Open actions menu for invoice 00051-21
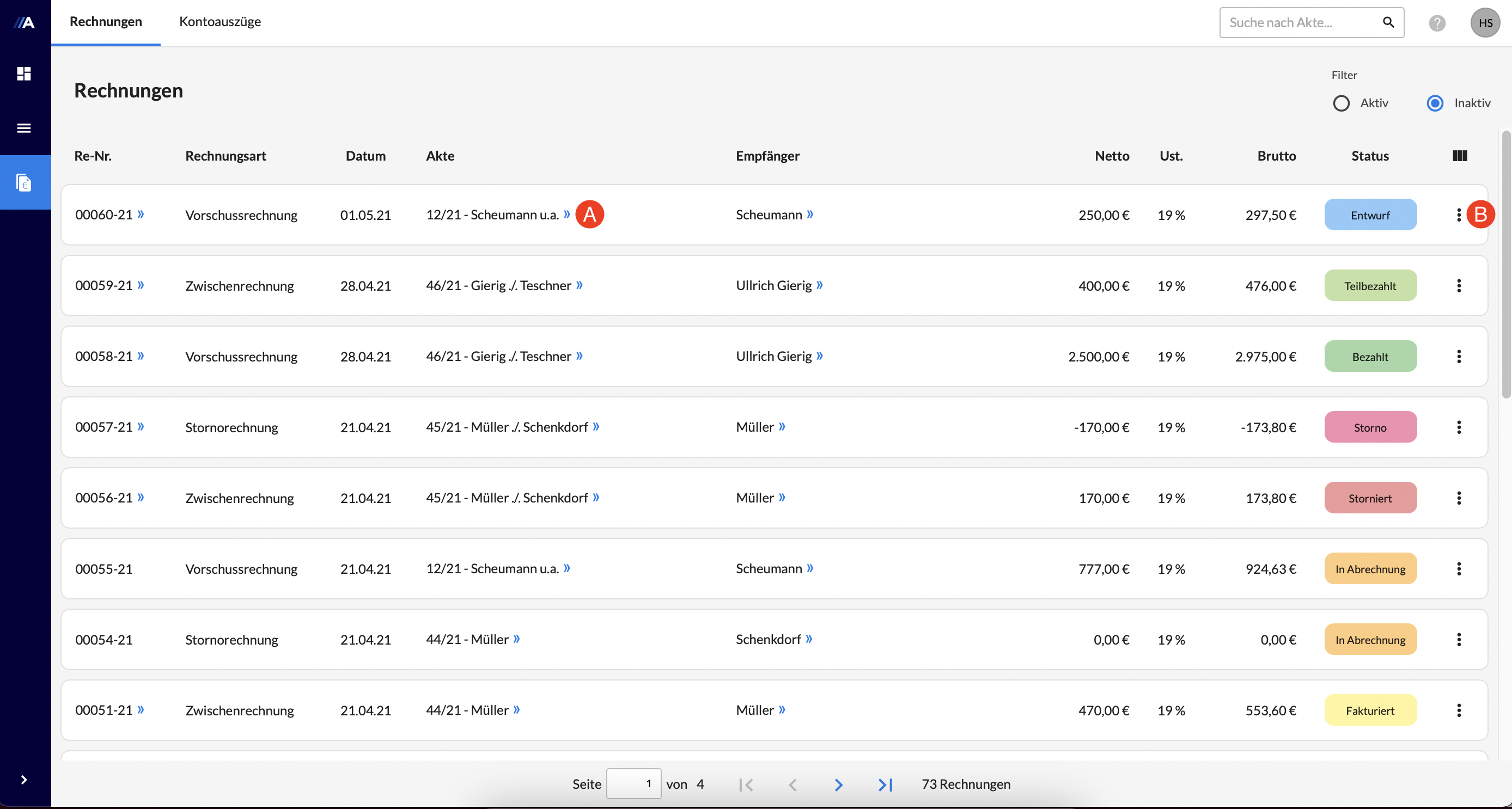Image resolution: width=1512 pixels, height=809 pixels. (x=1459, y=710)
